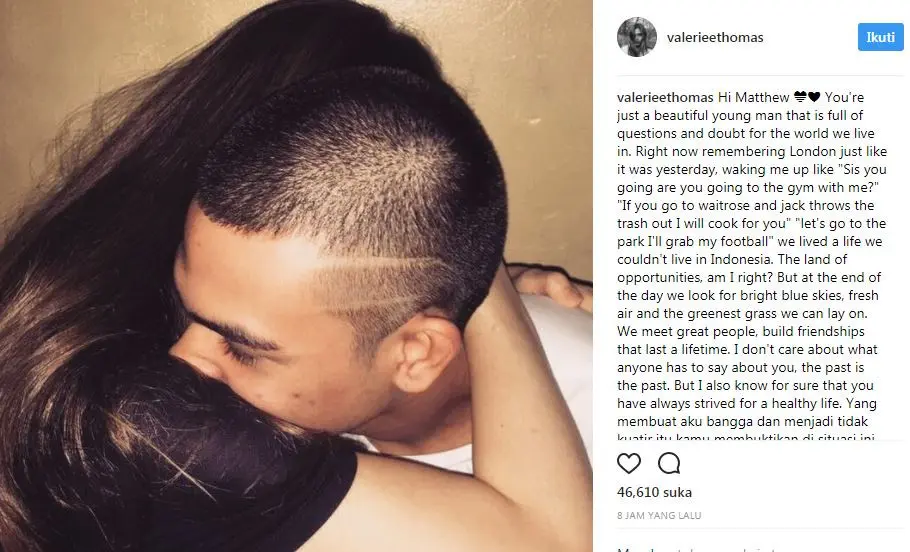
Task: Like the post with the heart icon
Action: click(x=629, y=463)
